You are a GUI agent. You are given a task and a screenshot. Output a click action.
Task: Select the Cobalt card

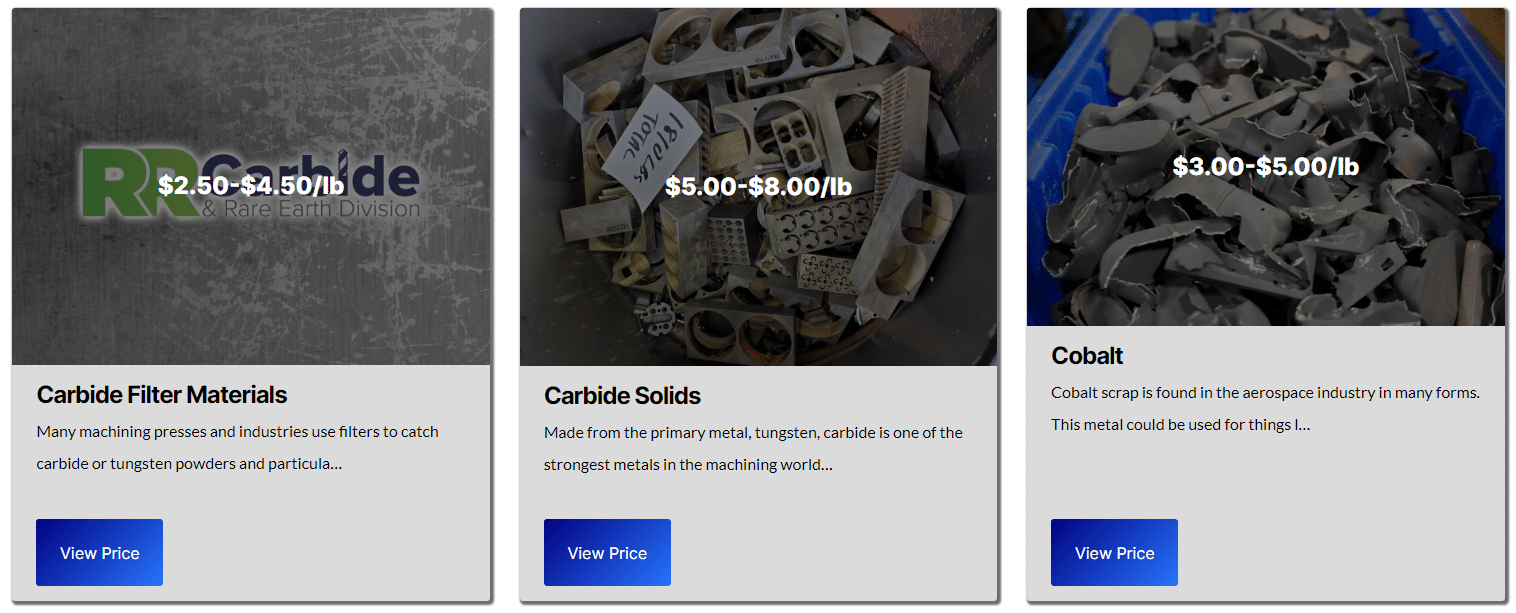click(1265, 307)
